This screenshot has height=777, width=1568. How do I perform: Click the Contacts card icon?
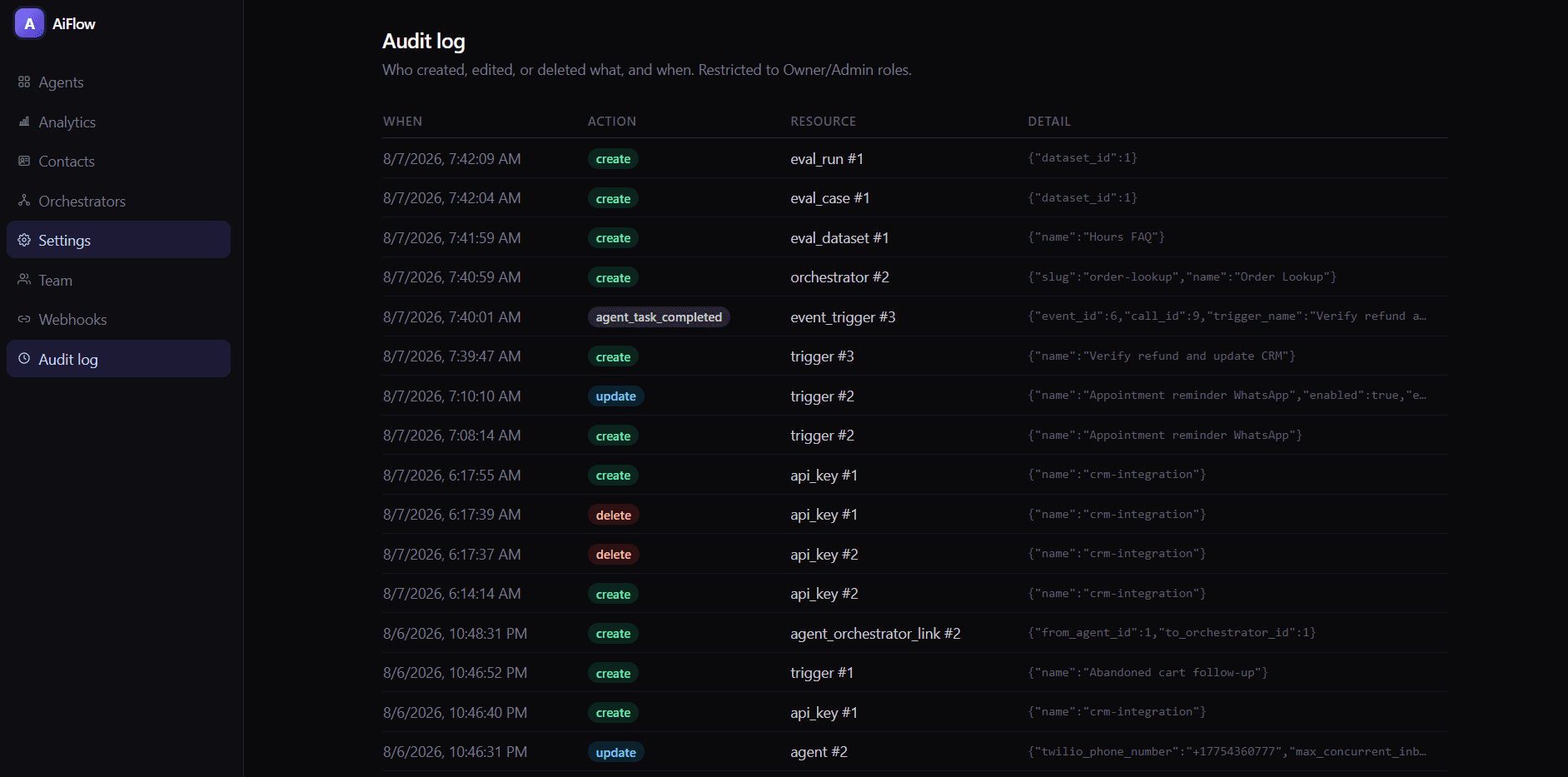[x=24, y=161]
